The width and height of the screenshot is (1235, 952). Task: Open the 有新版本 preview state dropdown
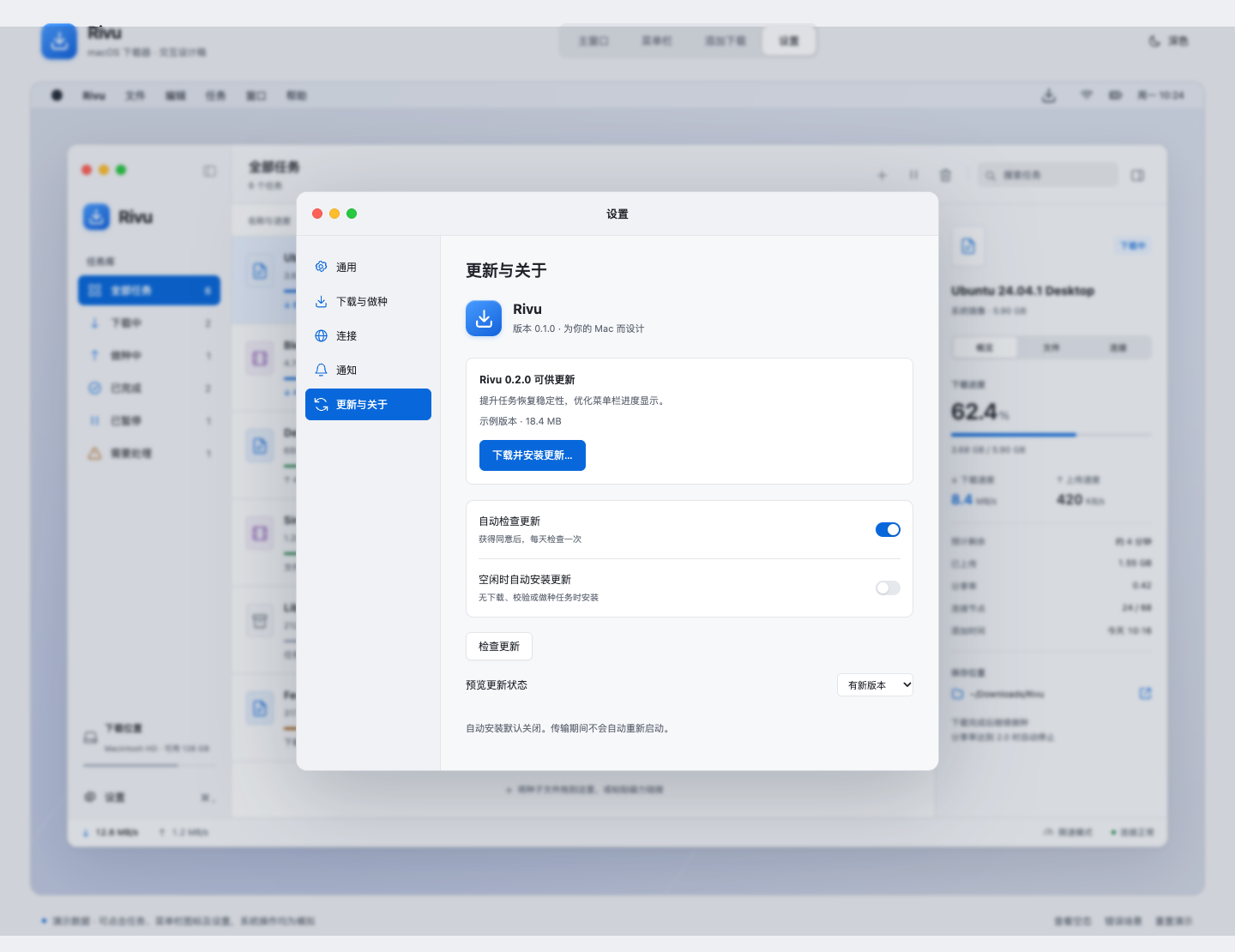tap(875, 684)
